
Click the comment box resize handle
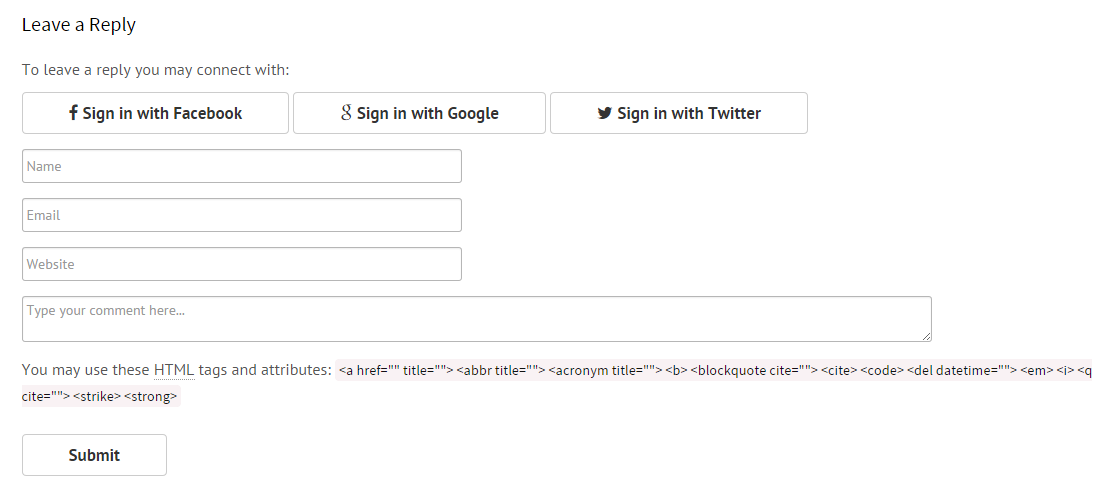point(927,336)
